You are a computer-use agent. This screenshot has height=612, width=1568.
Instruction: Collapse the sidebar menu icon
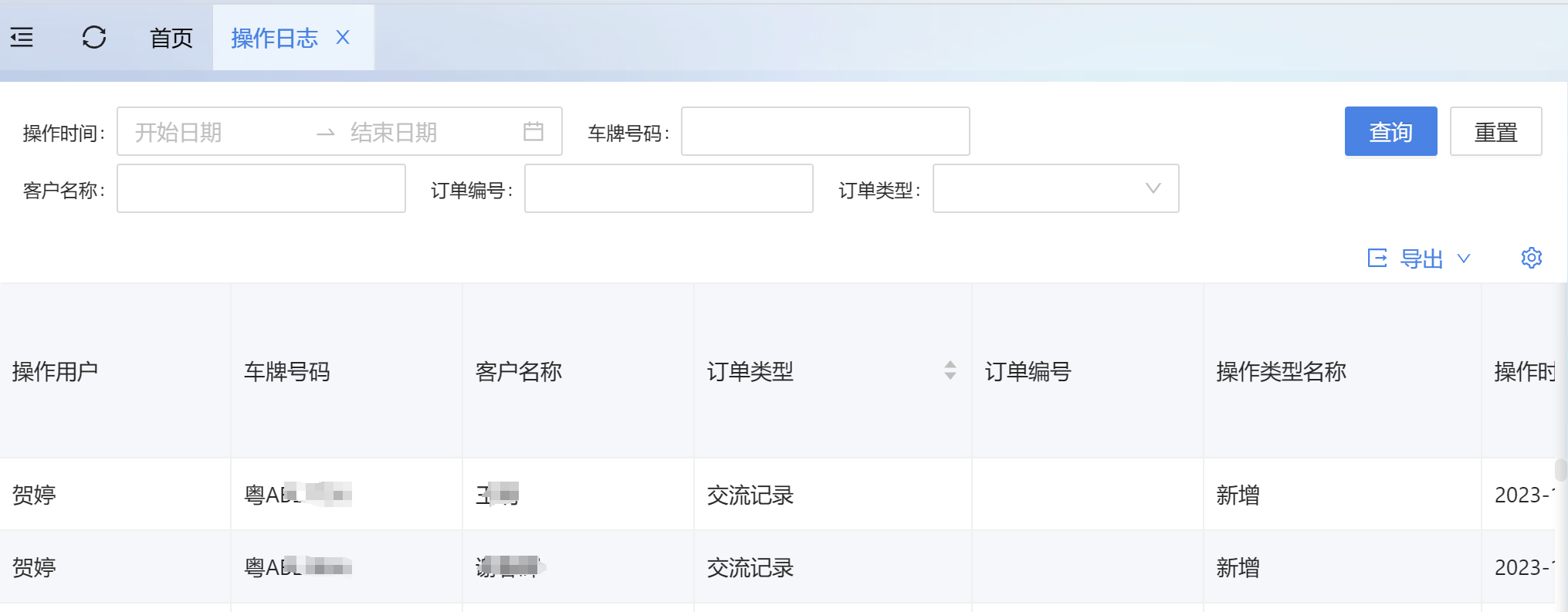22,37
